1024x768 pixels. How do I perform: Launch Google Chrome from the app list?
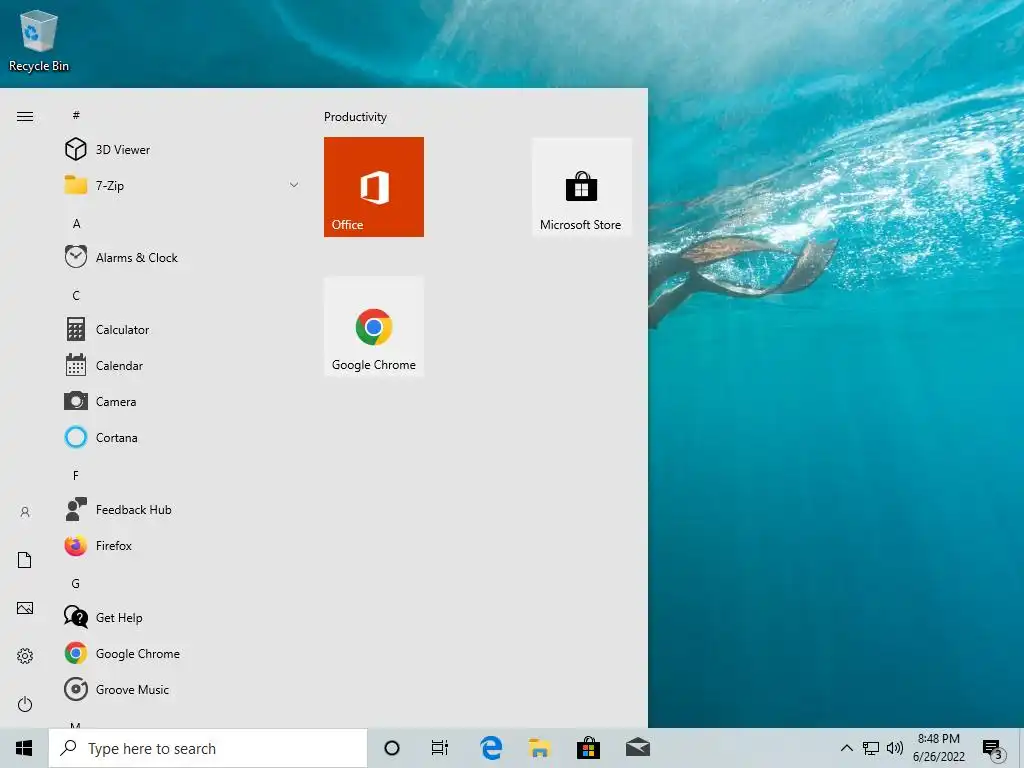point(182,654)
